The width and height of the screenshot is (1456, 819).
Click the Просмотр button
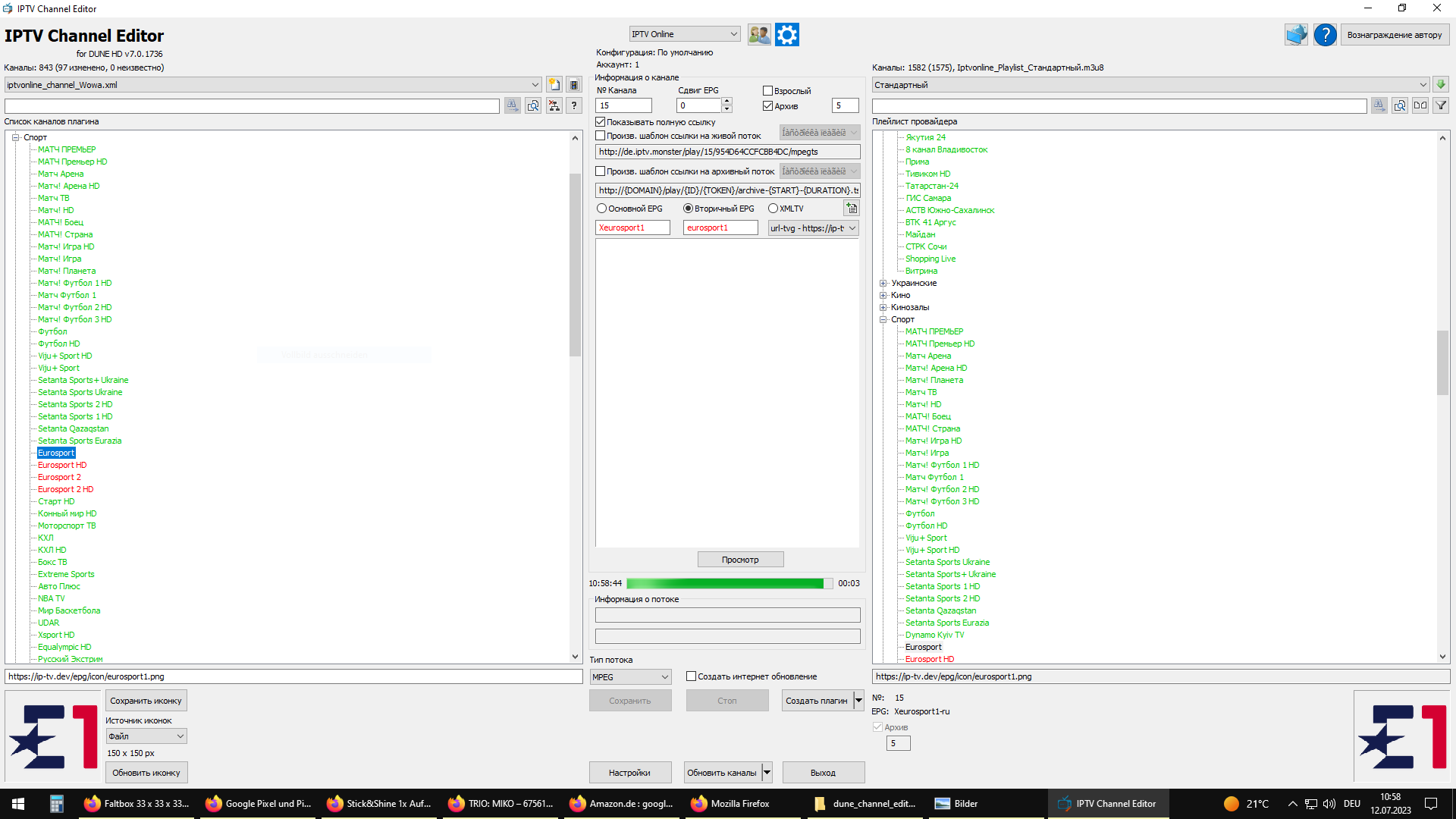pos(740,560)
